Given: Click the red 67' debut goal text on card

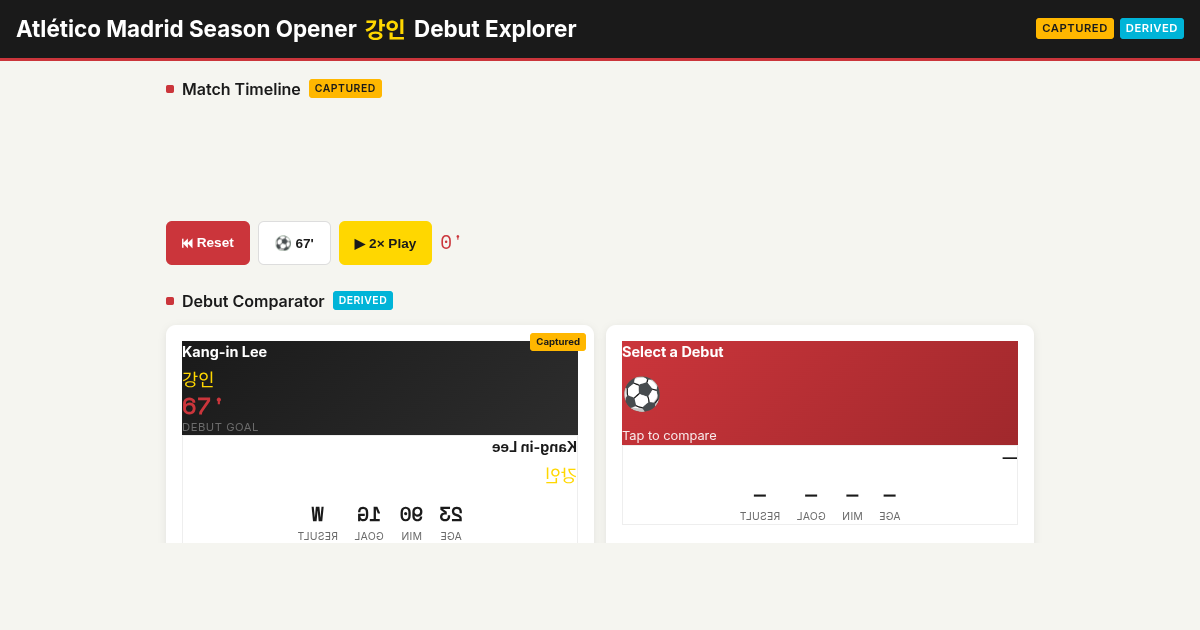Looking at the screenshot, I should point(202,407).
